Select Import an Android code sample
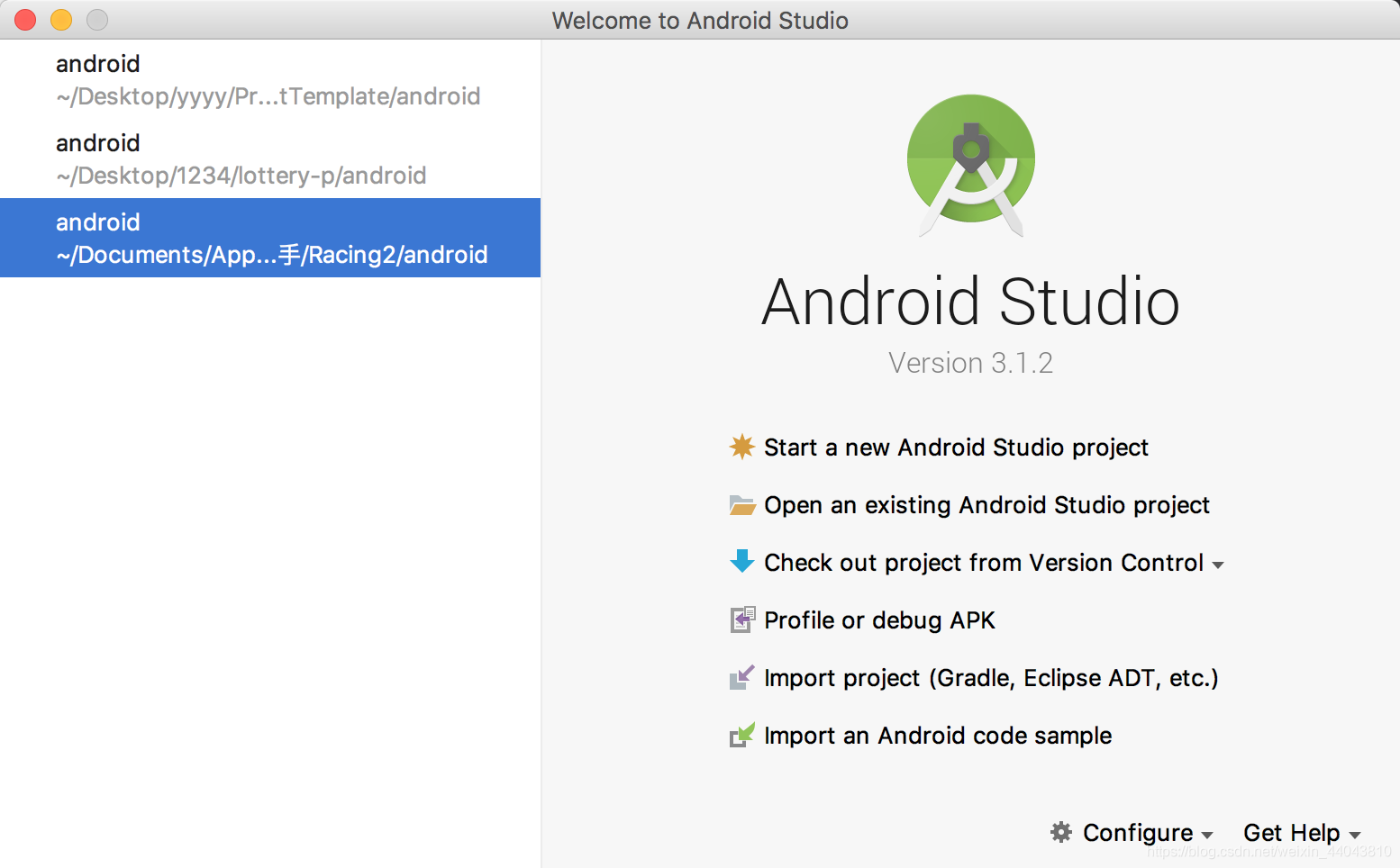 (938, 736)
